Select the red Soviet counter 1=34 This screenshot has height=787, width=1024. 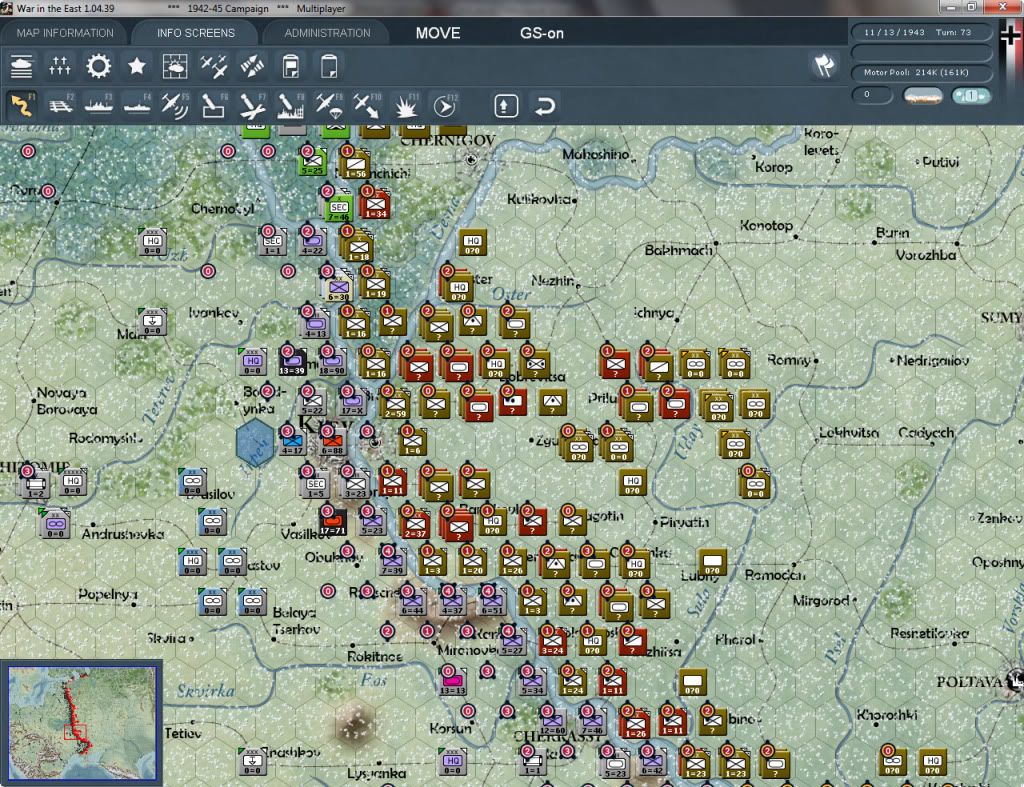point(376,205)
